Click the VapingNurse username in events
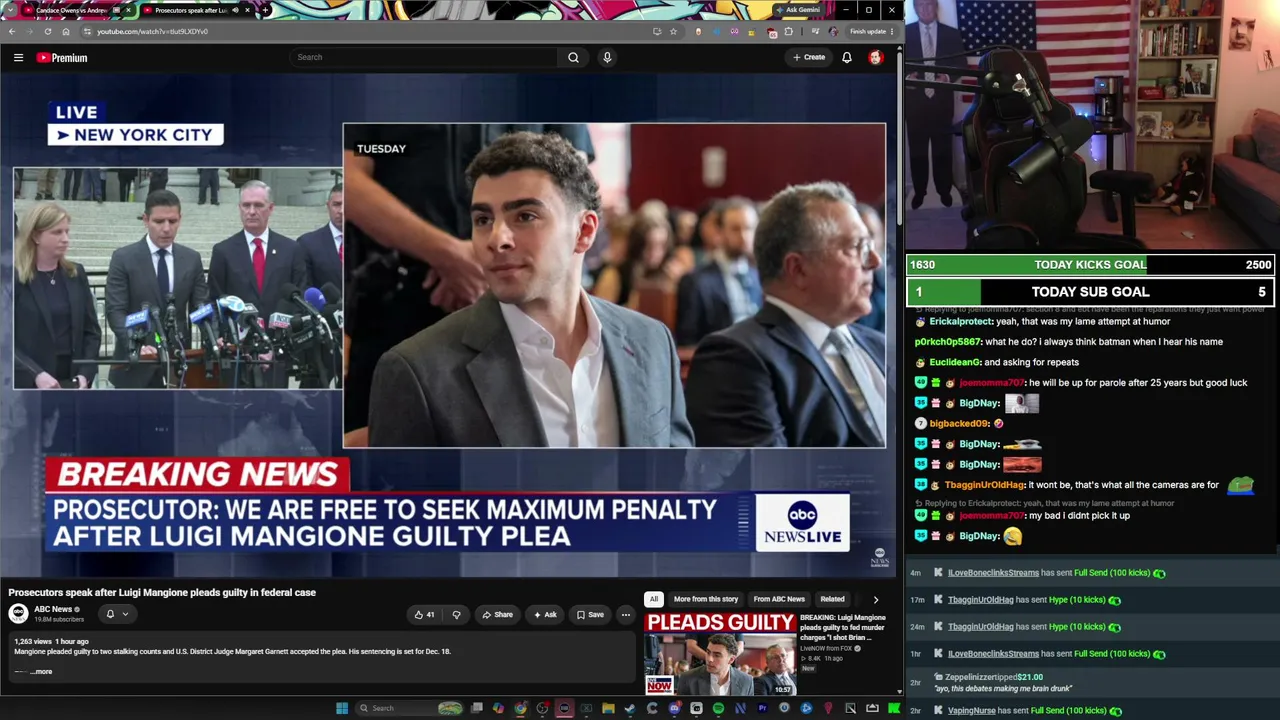This screenshot has height=720, width=1280. [971, 711]
